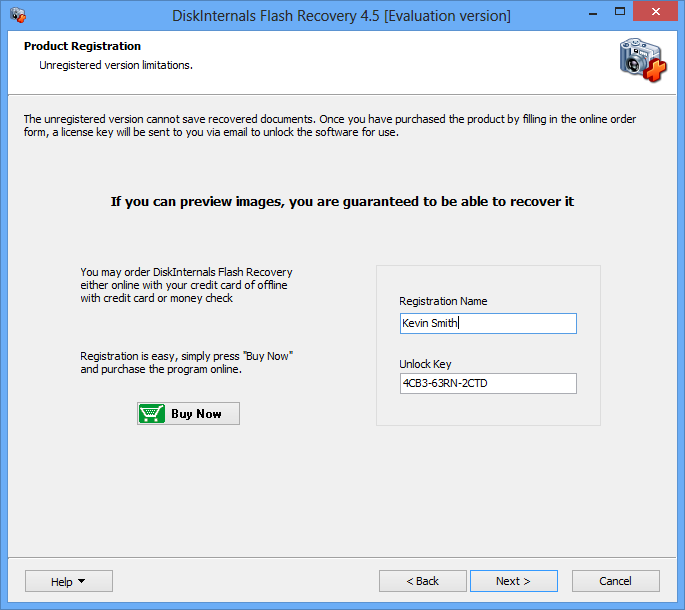This screenshot has height=610, width=685.
Task: Click the 'You may order DiskInternals Flash Recovery' paragraph
Action: pos(186,285)
